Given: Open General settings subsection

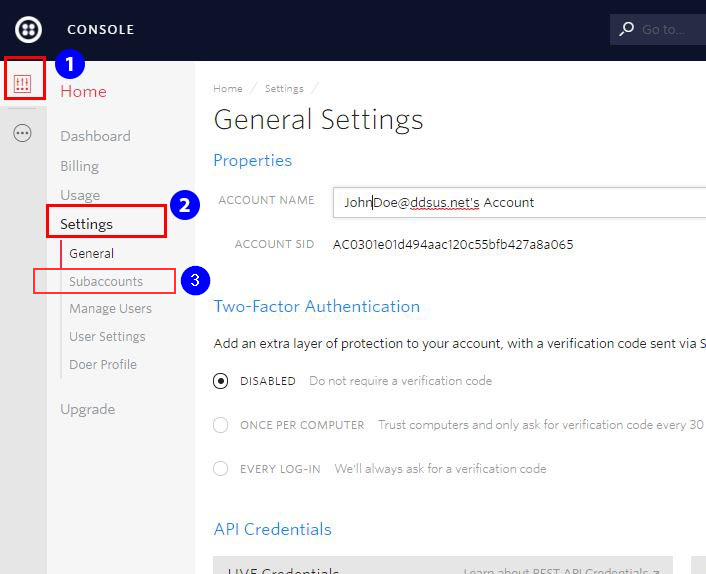Looking at the screenshot, I should pos(91,253).
